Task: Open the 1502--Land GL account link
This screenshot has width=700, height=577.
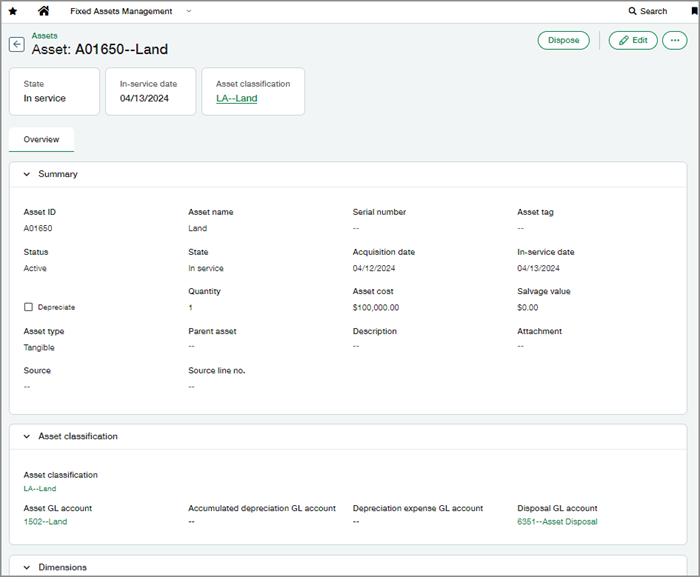Action: [45, 522]
